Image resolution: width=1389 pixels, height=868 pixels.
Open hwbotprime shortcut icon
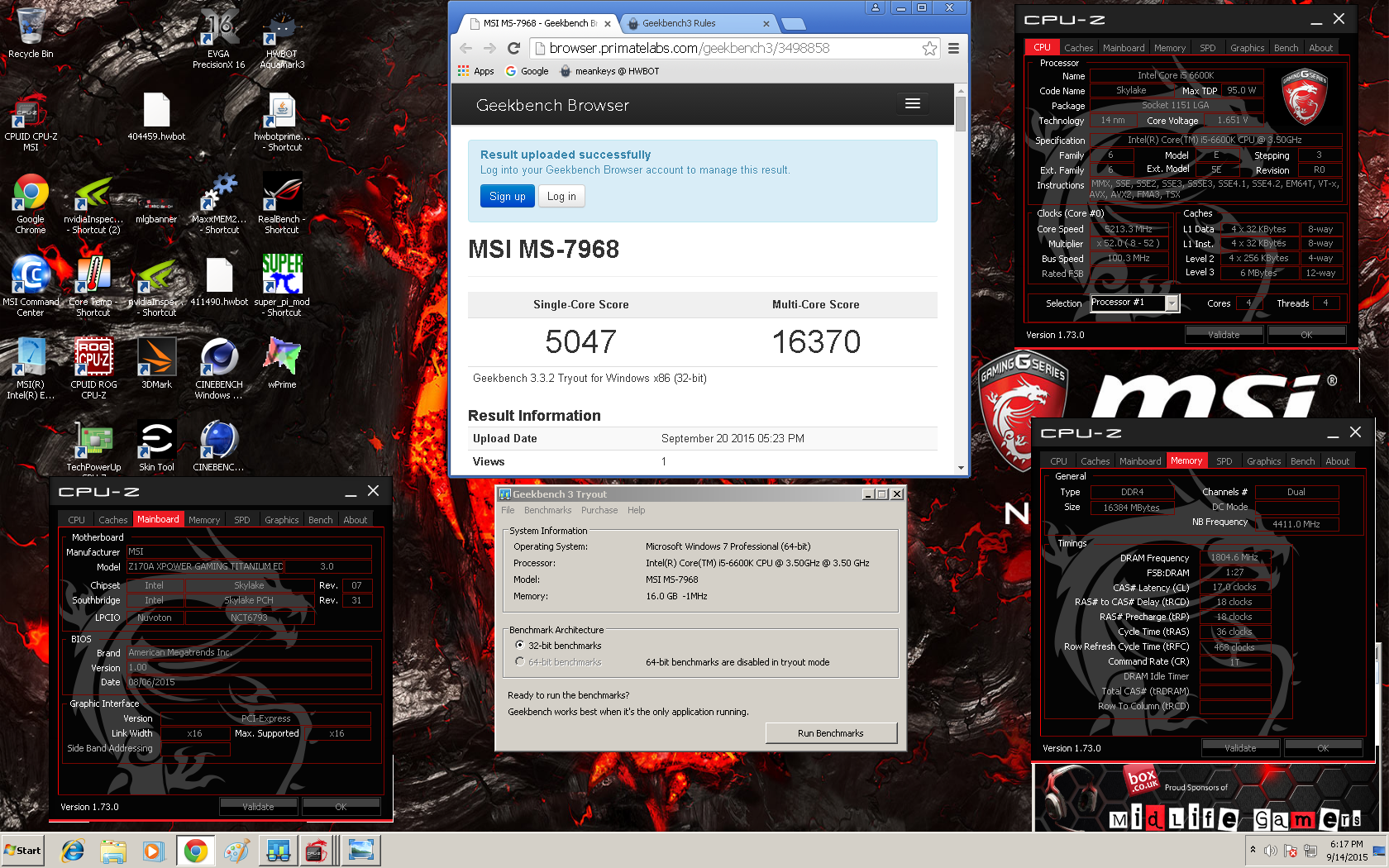282,121
